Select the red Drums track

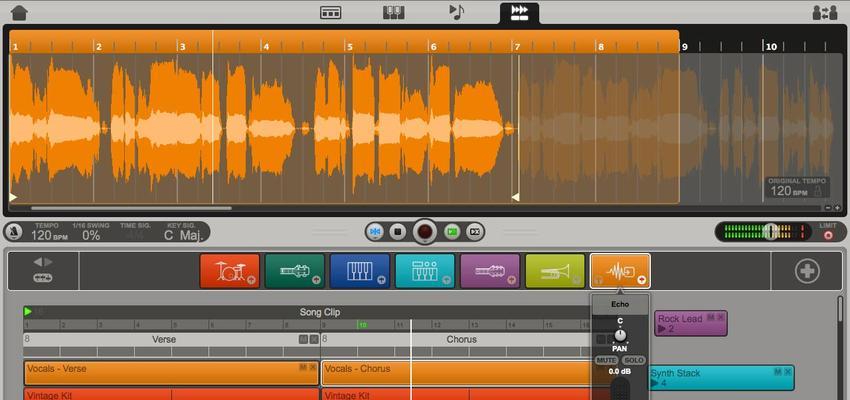(x=230, y=271)
